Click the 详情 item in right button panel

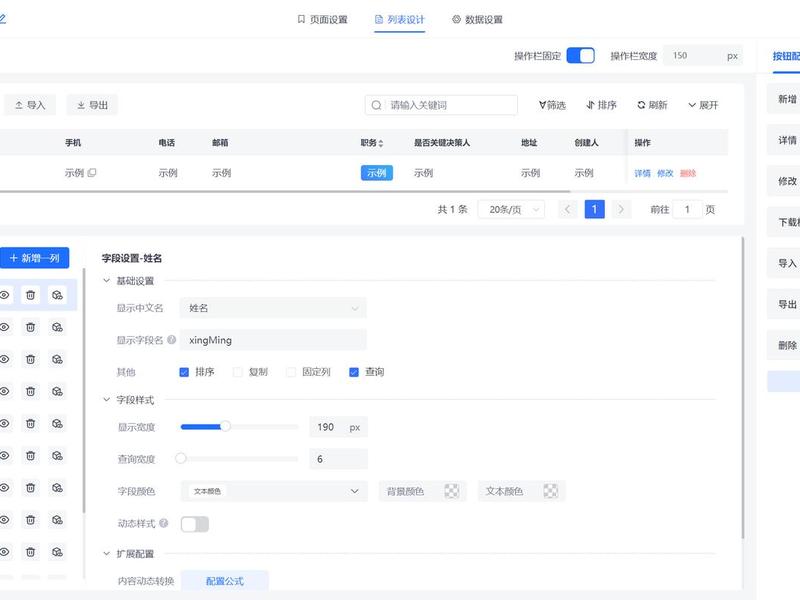pos(784,140)
